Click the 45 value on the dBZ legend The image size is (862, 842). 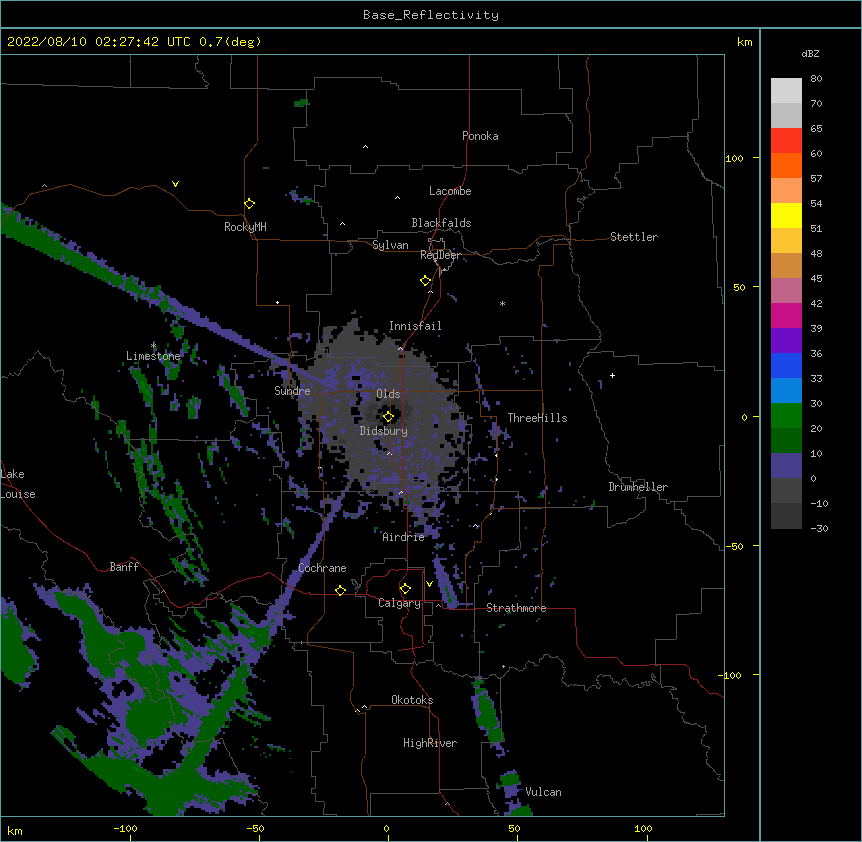click(x=816, y=278)
